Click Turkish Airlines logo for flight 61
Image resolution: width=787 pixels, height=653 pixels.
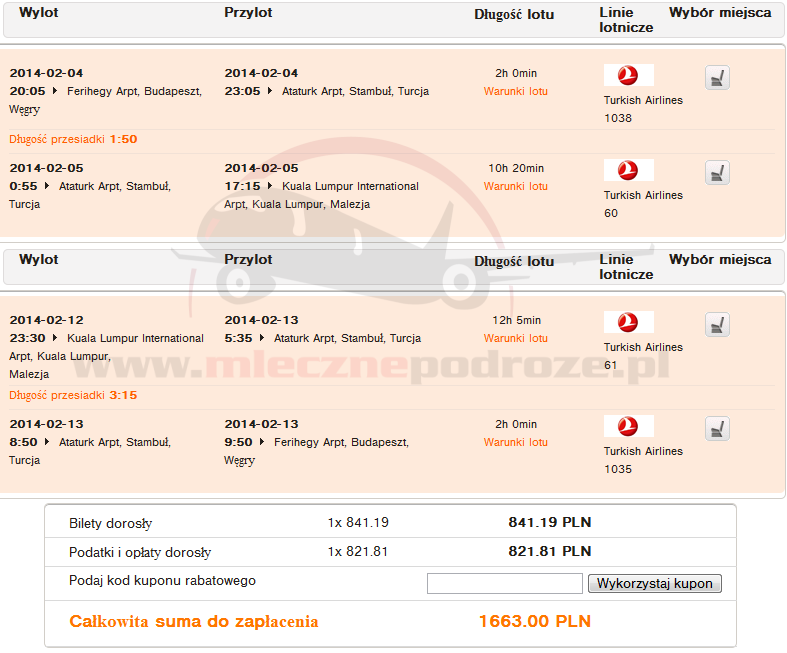coord(628,322)
